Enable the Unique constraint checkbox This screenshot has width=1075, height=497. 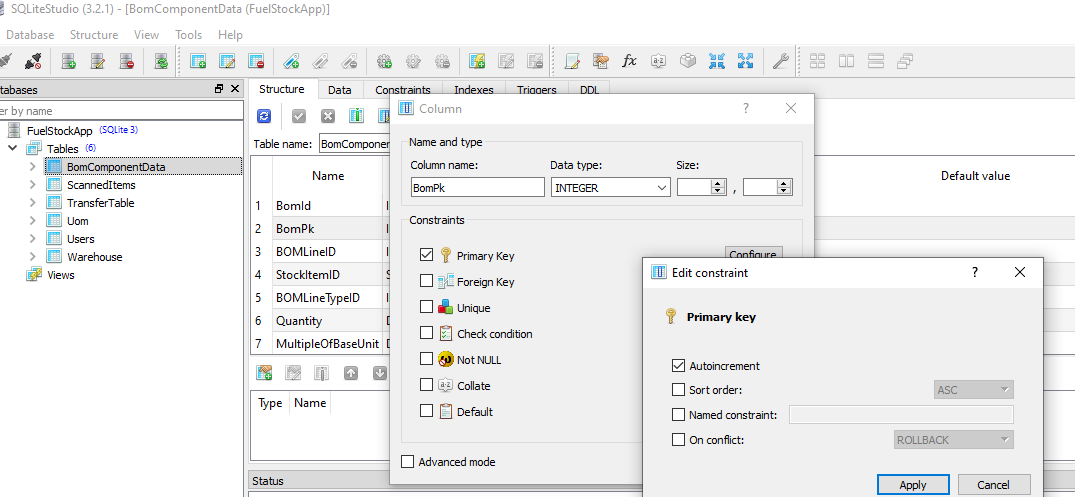[426, 307]
